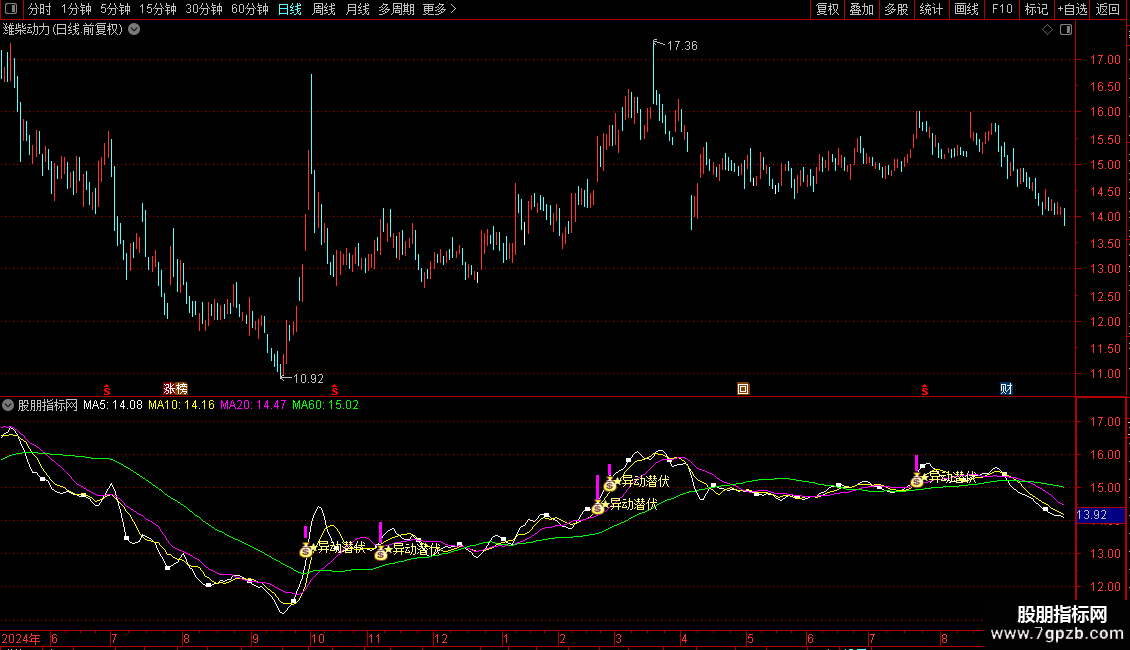Click the 17.36 high price label

tap(682, 45)
